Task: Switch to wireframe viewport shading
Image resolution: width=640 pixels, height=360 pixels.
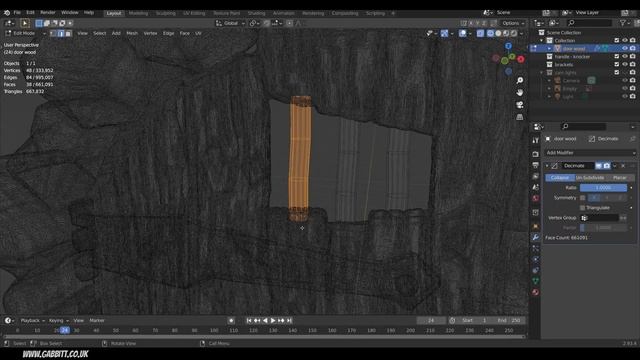Action: (x=491, y=33)
